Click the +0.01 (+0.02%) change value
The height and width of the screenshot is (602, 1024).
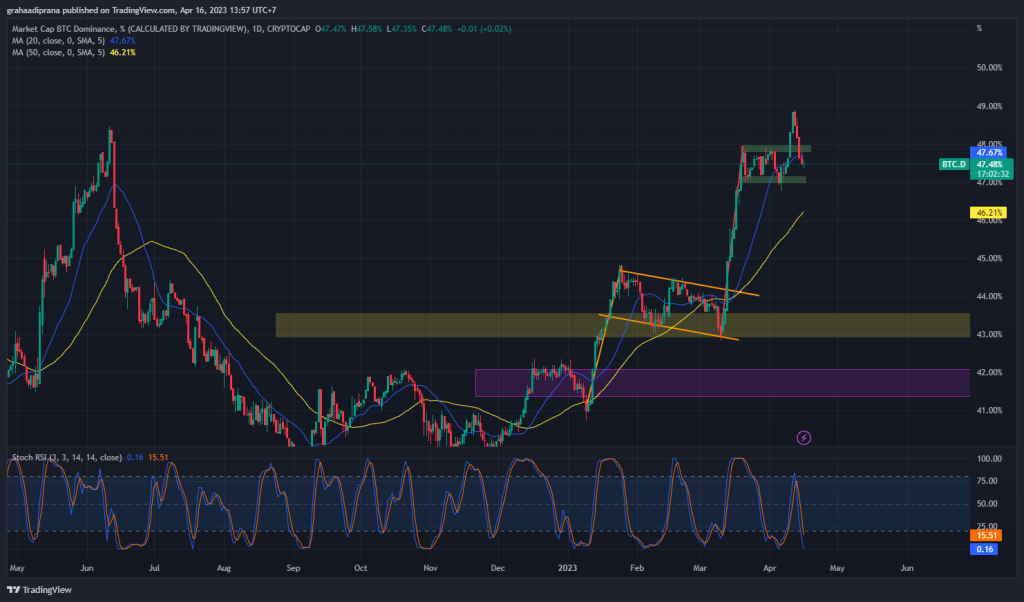tap(484, 29)
